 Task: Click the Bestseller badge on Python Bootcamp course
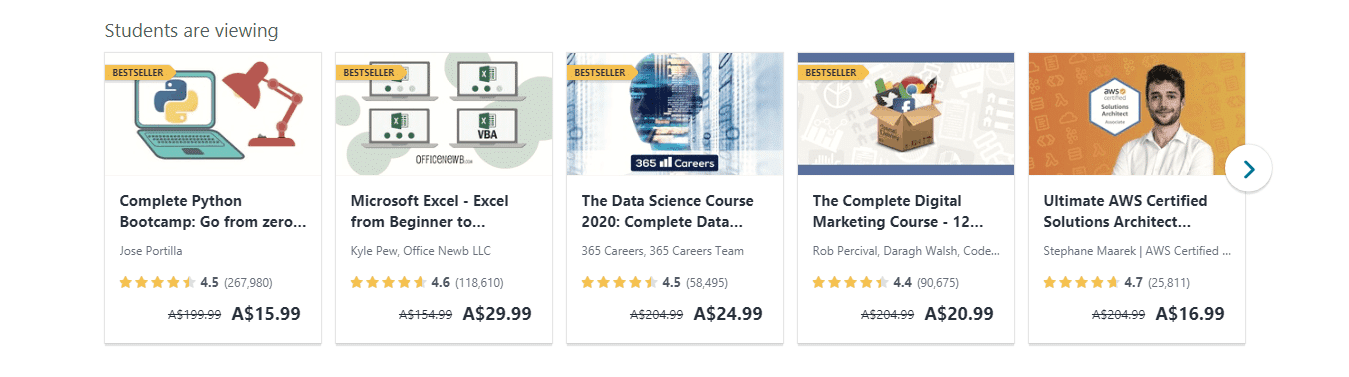pyautogui.click(x=140, y=72)
